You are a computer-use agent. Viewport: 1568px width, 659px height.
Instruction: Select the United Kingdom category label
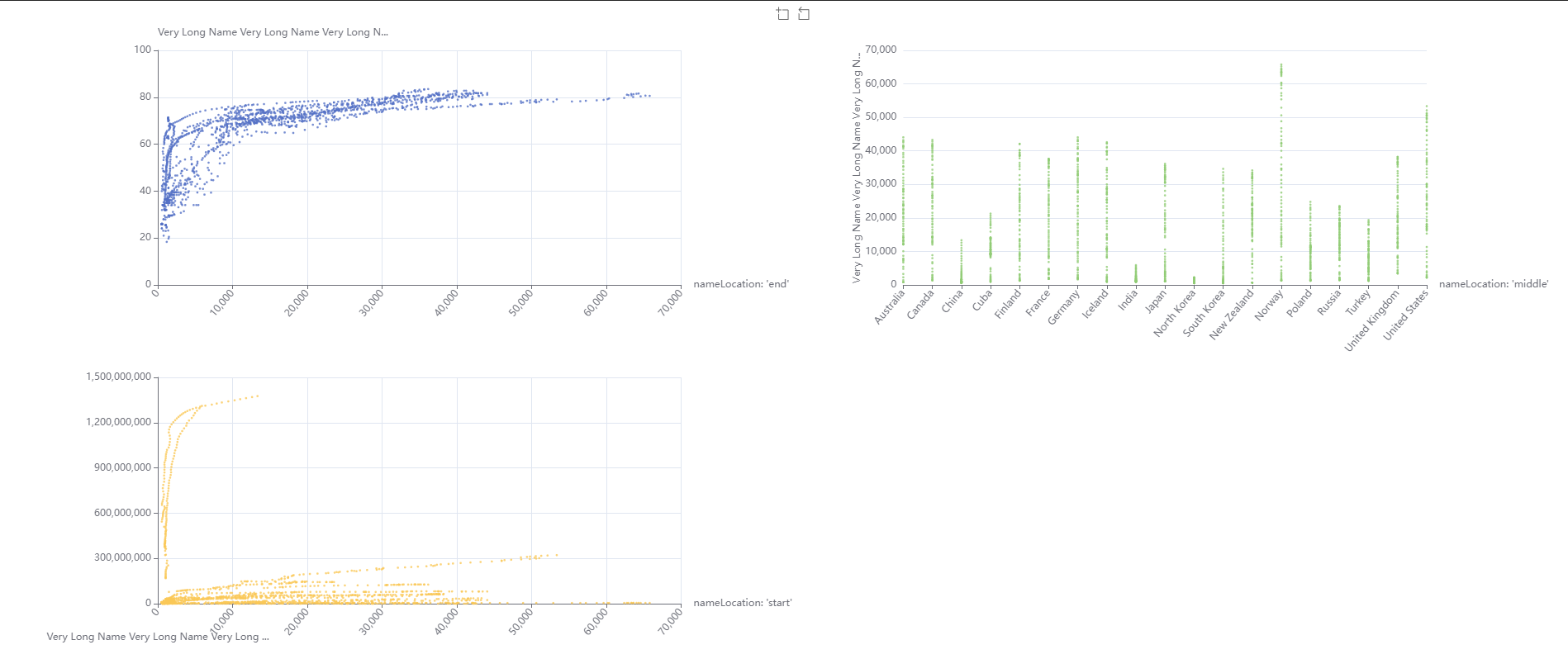pyautogui.click(x=1372, y=320)
